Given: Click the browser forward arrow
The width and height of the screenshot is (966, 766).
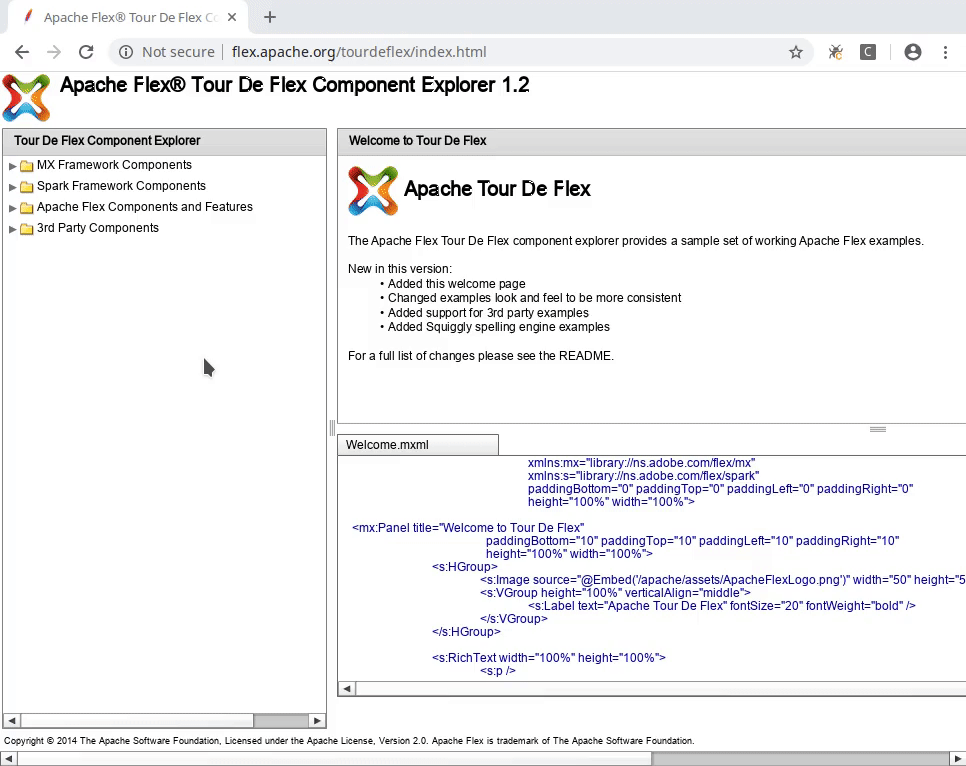Looking at the screenshot, I should coord(54,52).
